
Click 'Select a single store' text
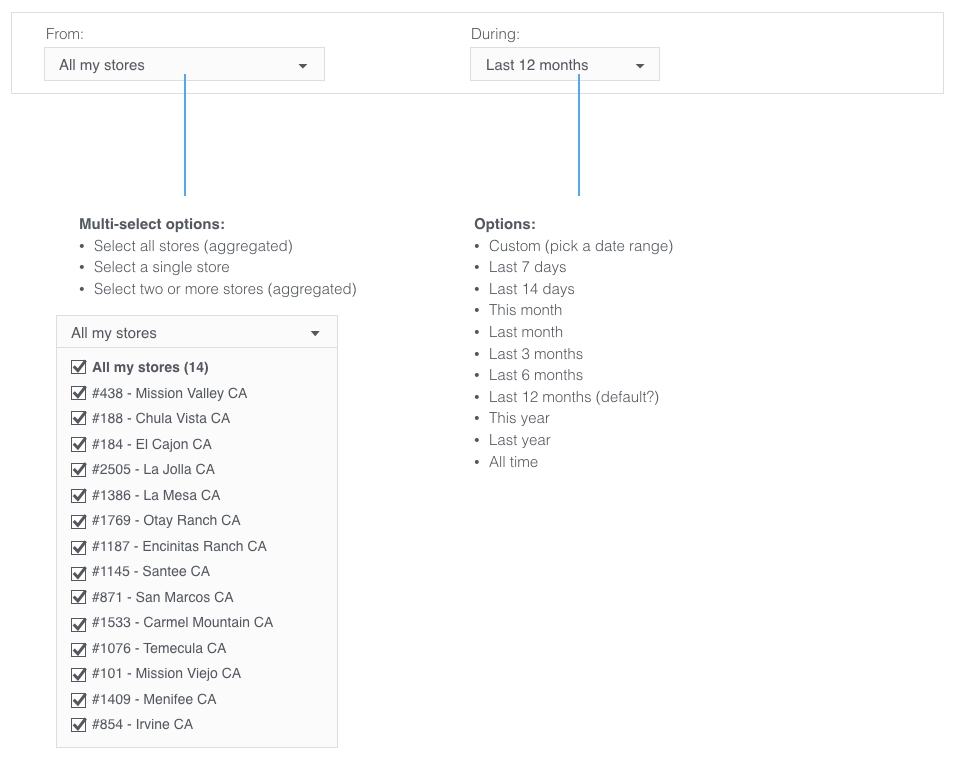(161, 267)
